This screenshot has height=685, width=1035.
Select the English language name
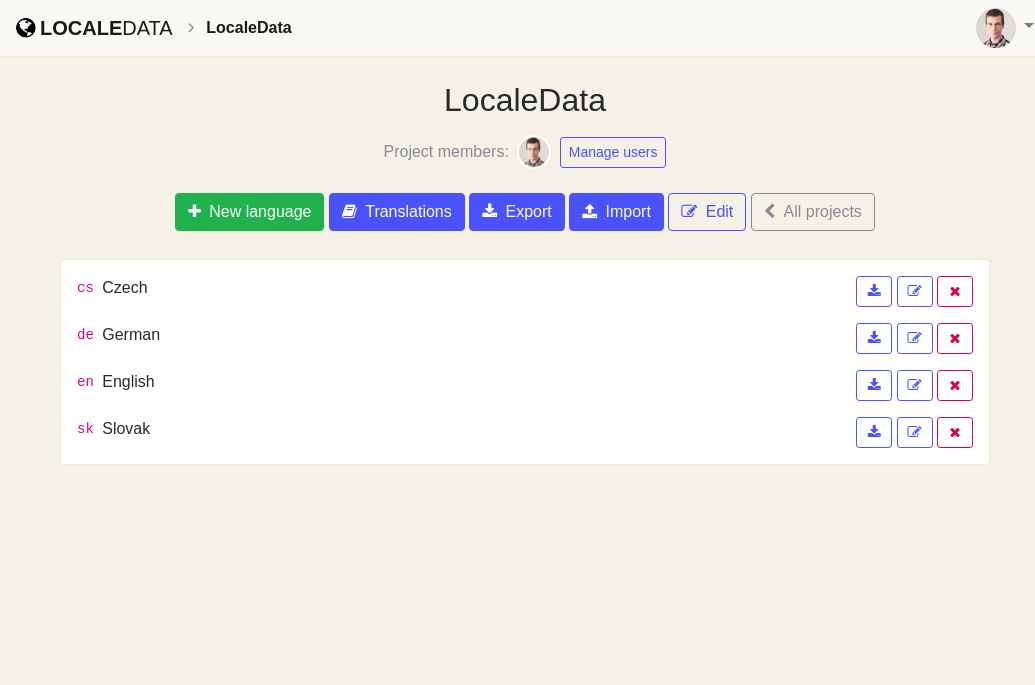128,381
